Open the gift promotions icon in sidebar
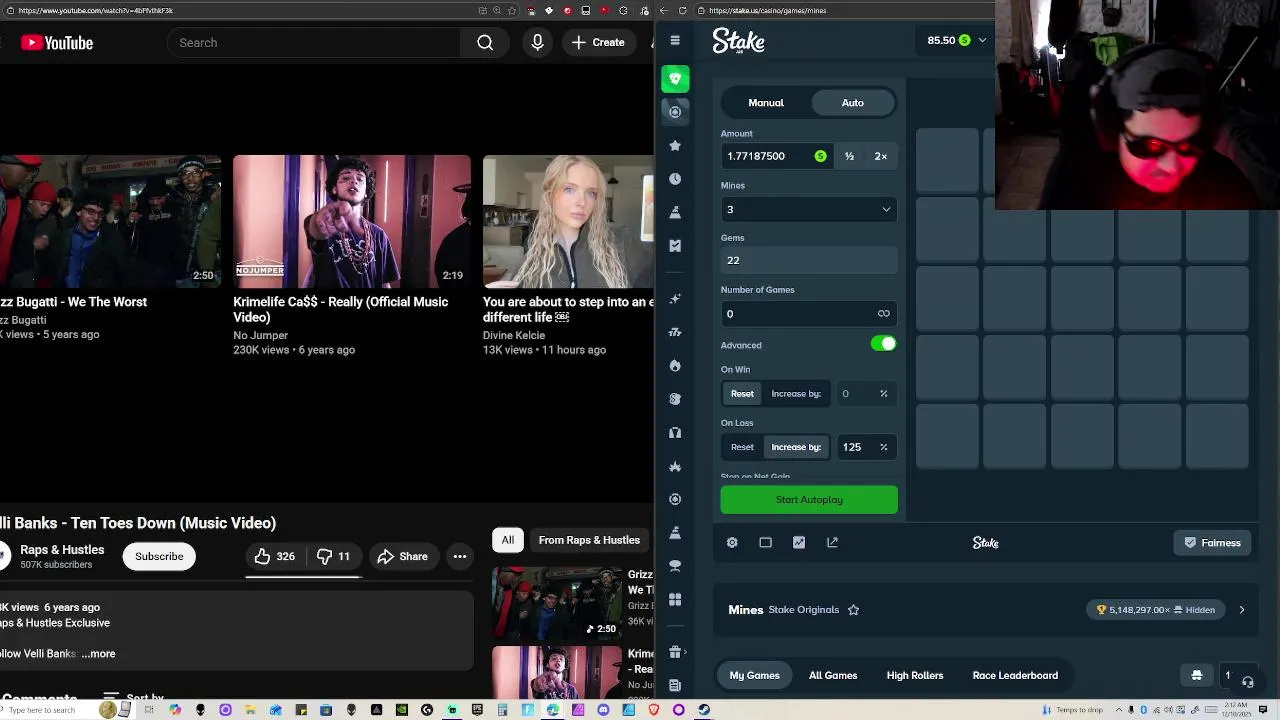The image size is (1280, 720). (x=675, y=652)
